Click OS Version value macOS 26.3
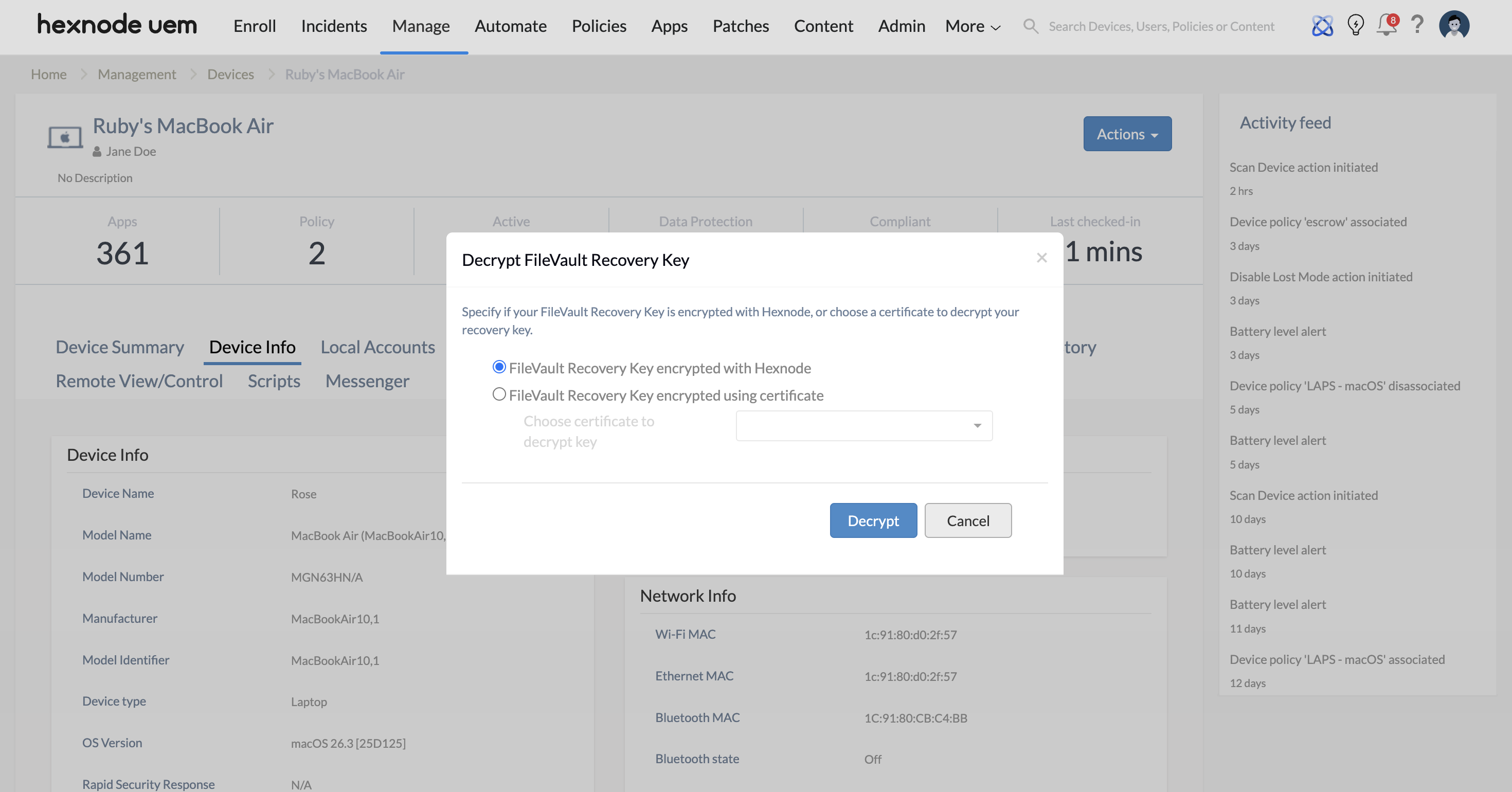Image resolution: width=1512 pixels, height=792 pixels. (x=348, y=743)
